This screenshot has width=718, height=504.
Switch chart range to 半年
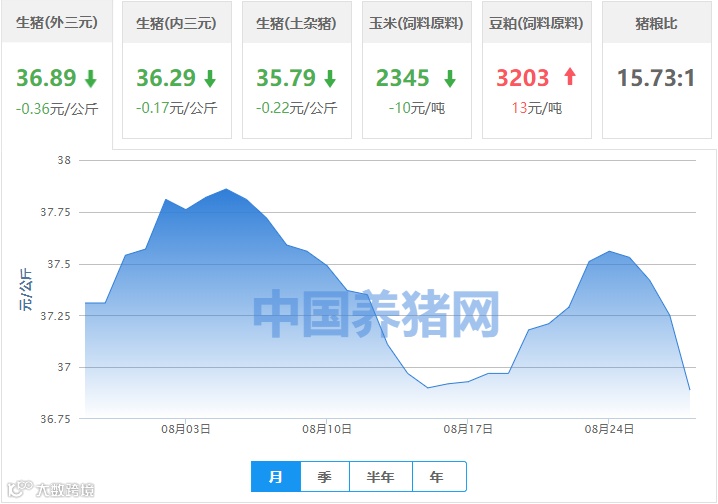click(381, 477)
